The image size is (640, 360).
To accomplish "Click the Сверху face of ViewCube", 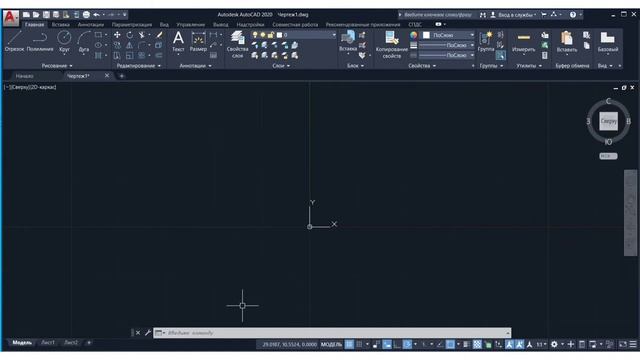I will click(608, 121).
